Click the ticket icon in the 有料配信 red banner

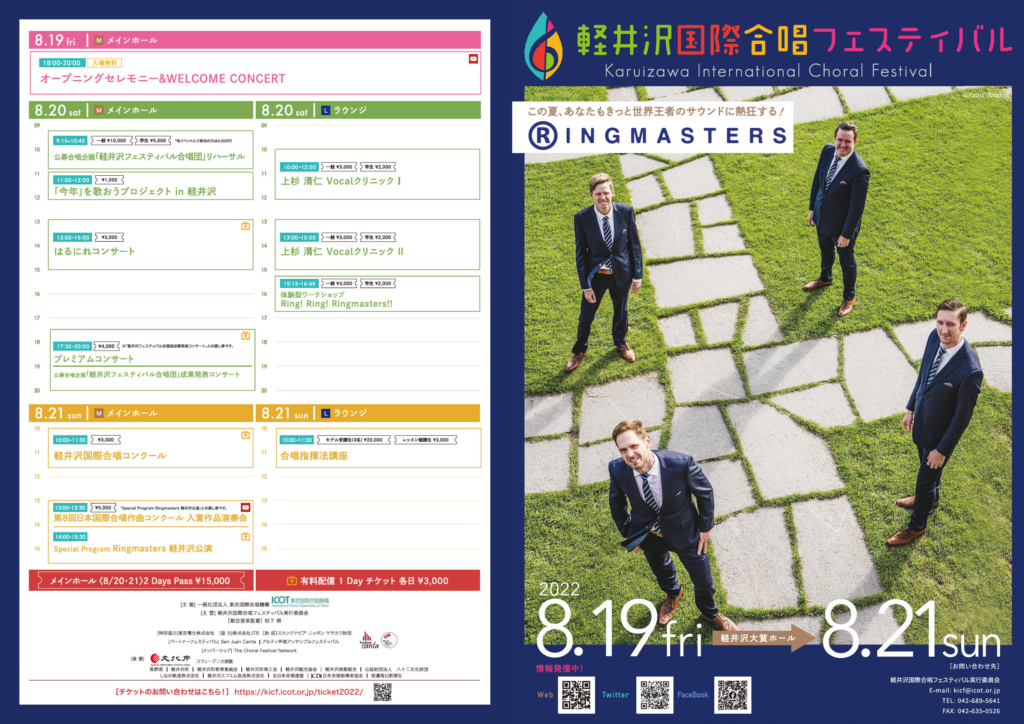291,580
